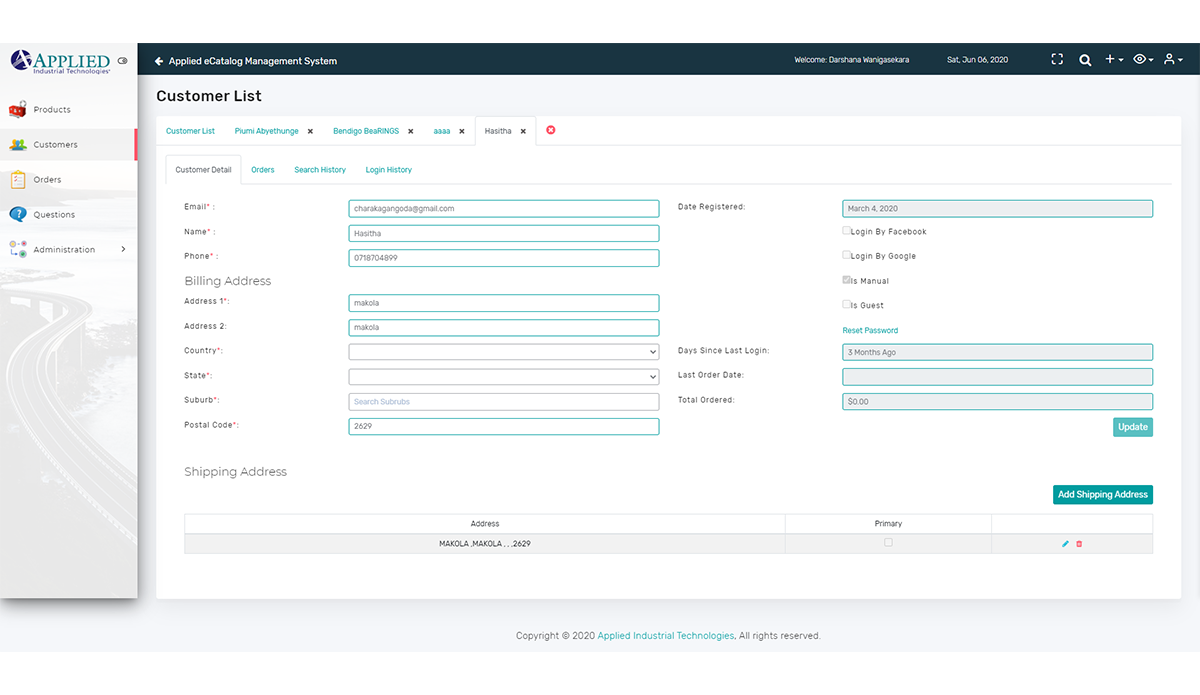The height and width of the screenshot is (695, 1200).
Task: Click the Reset Password link
Action: (x=870, y=331)
